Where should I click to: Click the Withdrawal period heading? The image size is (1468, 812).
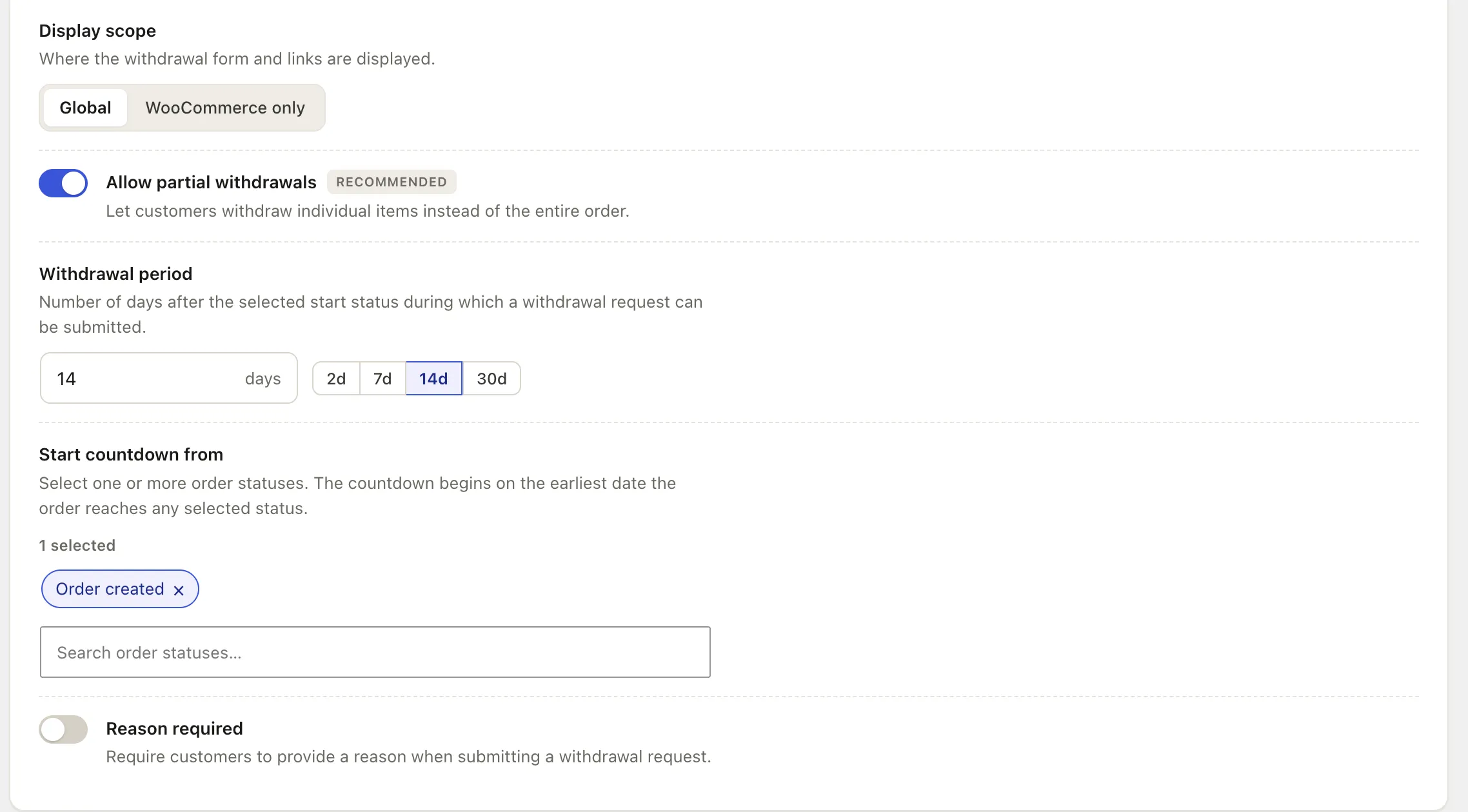[x=115, y=274]
